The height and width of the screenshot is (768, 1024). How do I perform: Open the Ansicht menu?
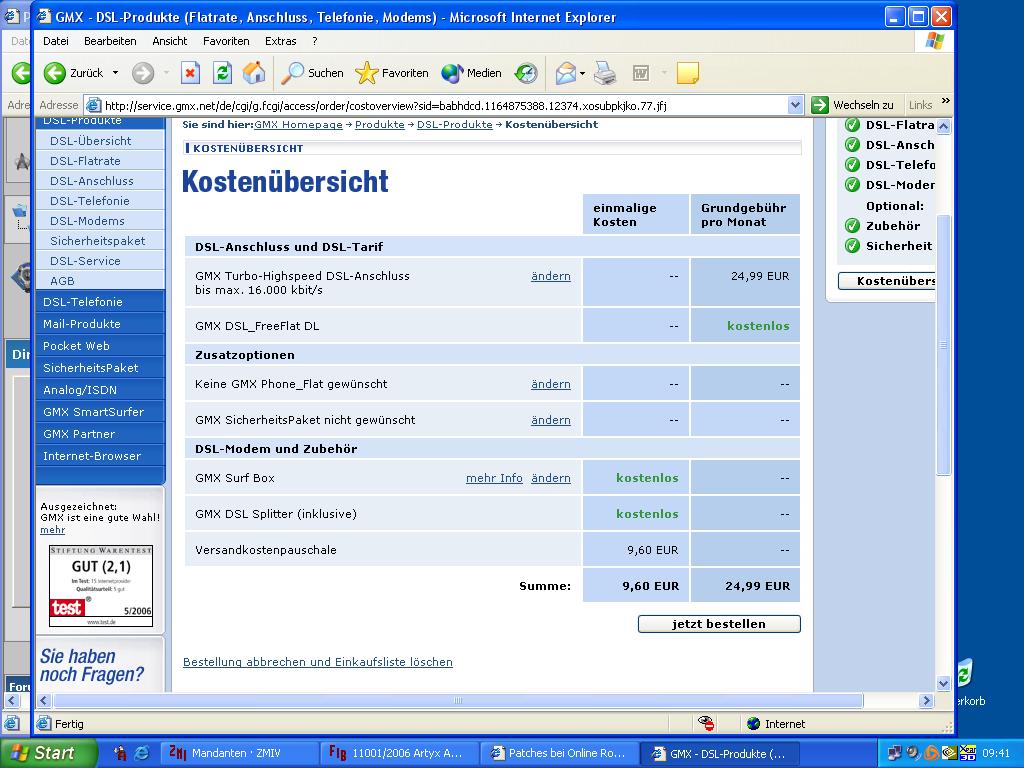tap(170, 41)
